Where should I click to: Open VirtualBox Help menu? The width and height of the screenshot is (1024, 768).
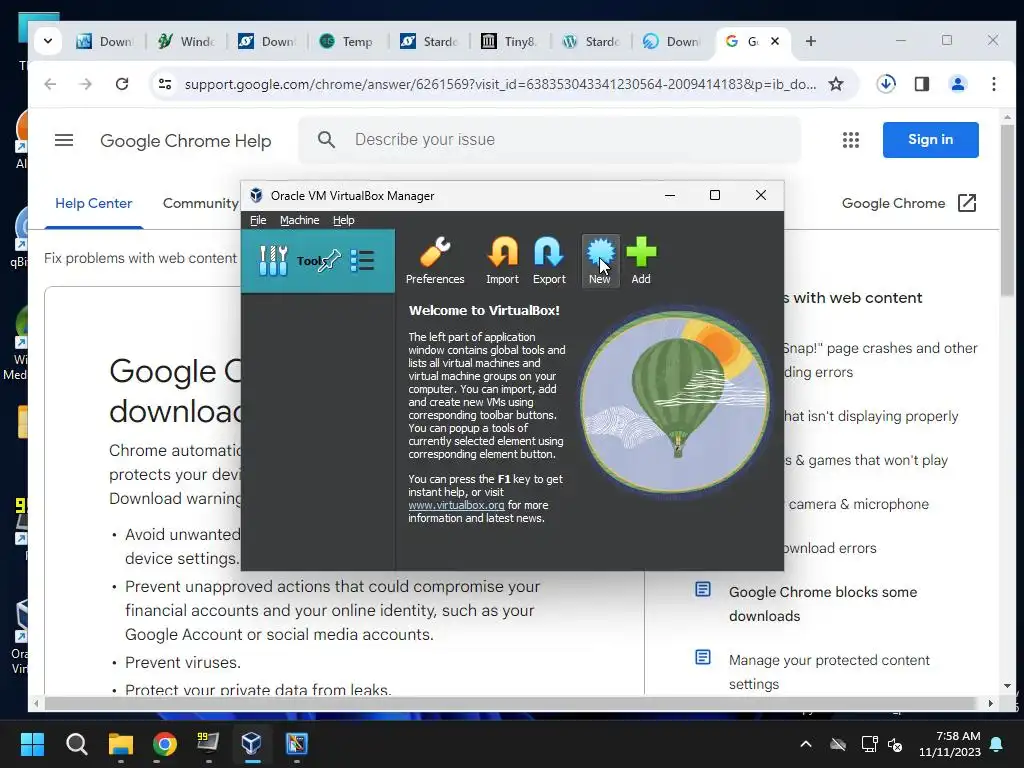click(x=344, y=220)
